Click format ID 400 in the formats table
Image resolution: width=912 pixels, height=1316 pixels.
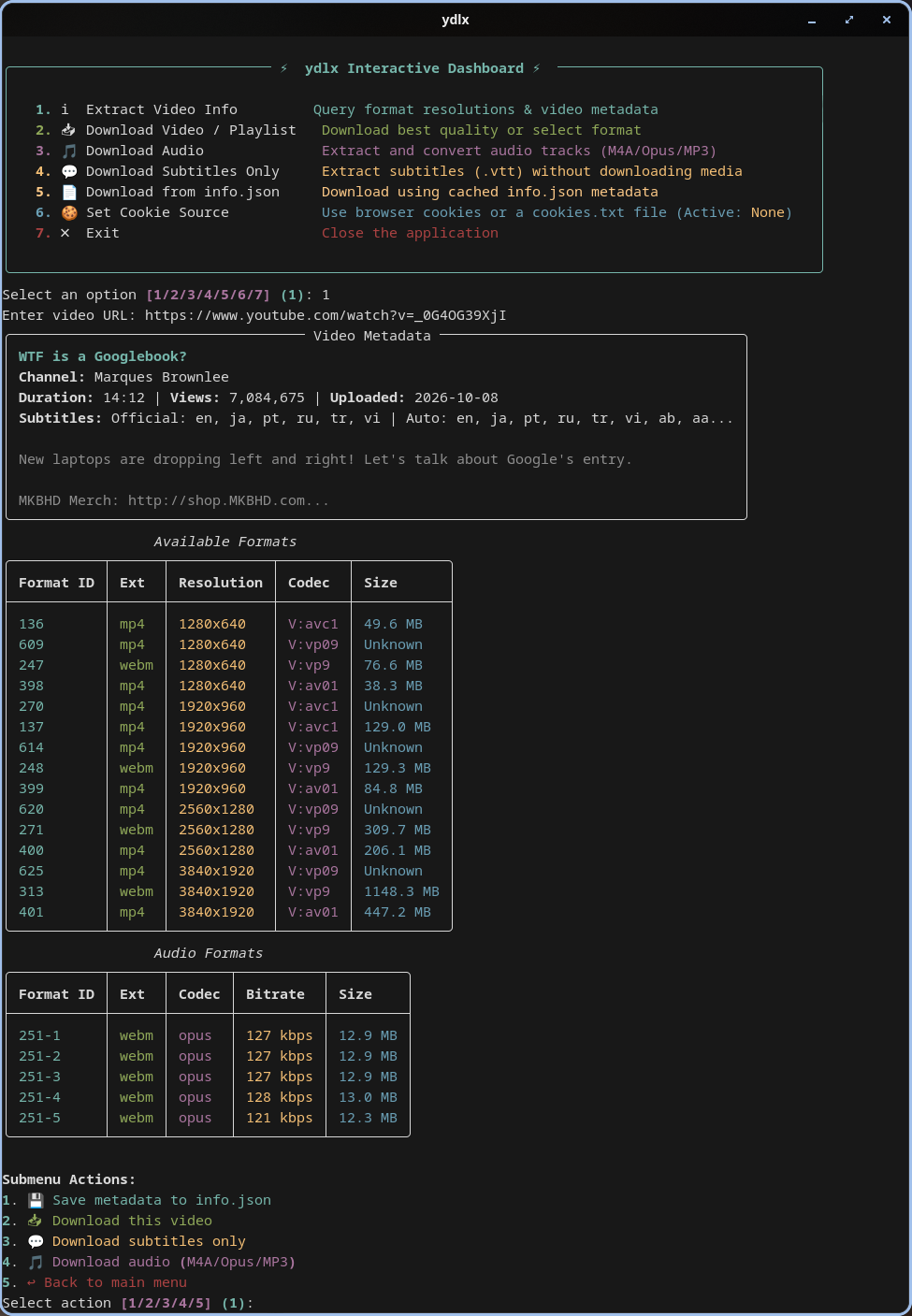click(31, 850)
